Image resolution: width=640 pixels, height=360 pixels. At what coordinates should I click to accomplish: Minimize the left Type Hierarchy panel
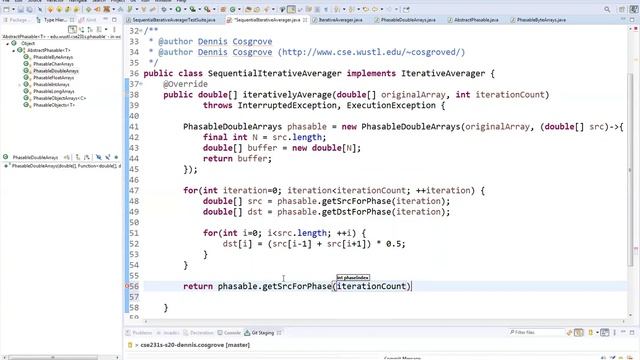(x=105, y=20)
